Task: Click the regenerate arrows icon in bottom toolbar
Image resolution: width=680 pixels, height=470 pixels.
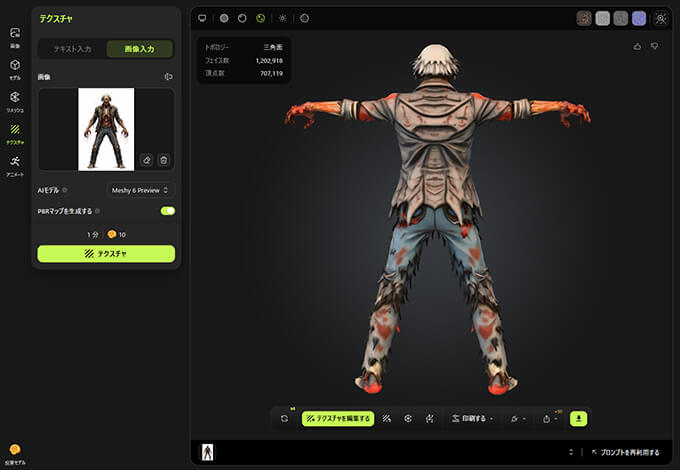Action: coord(285,418)
